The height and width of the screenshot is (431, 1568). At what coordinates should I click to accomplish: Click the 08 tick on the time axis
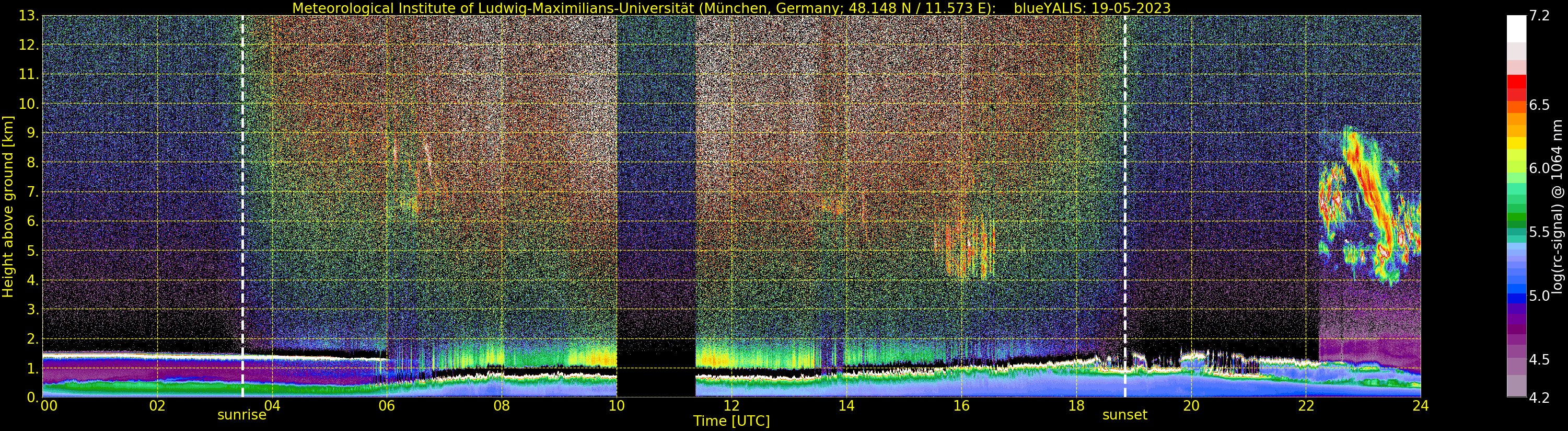[502, 406]
